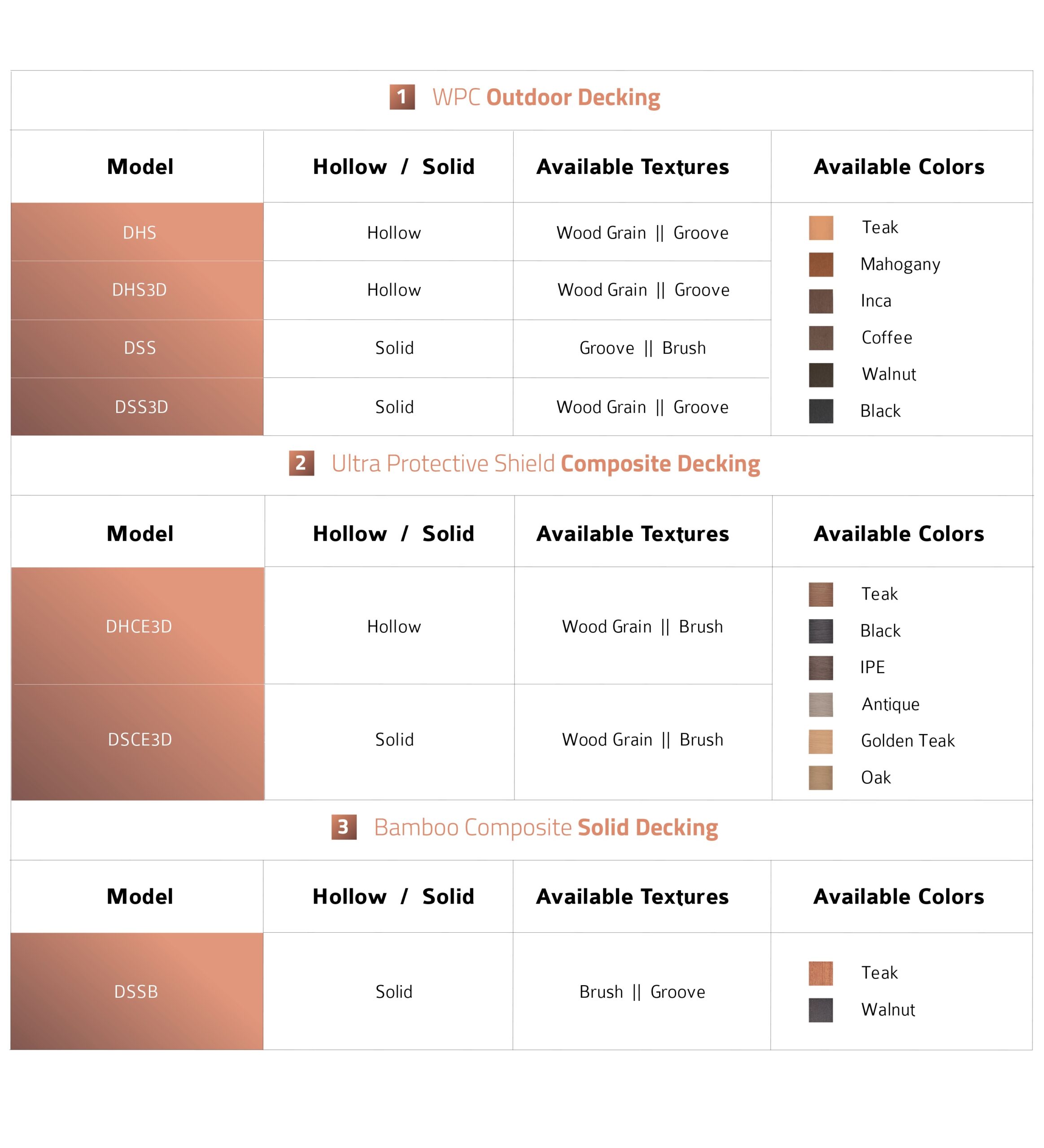Select the Antique color swatch

click(821, 704)
